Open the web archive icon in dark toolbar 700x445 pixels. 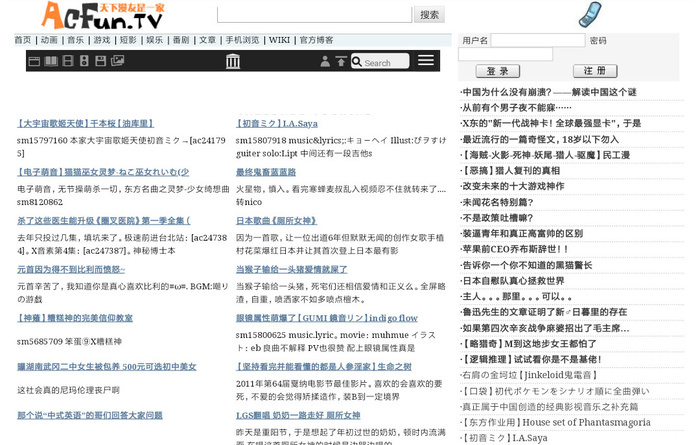34,61
